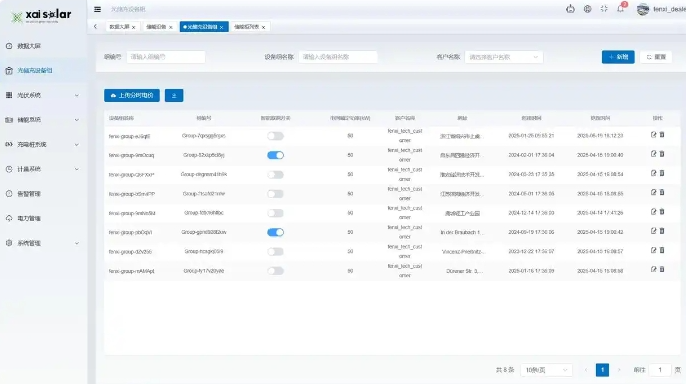Focus the 组编号 search input
The width and height of the screenshot is (686, 384).
pyautogui.click(x=166, y=57)
